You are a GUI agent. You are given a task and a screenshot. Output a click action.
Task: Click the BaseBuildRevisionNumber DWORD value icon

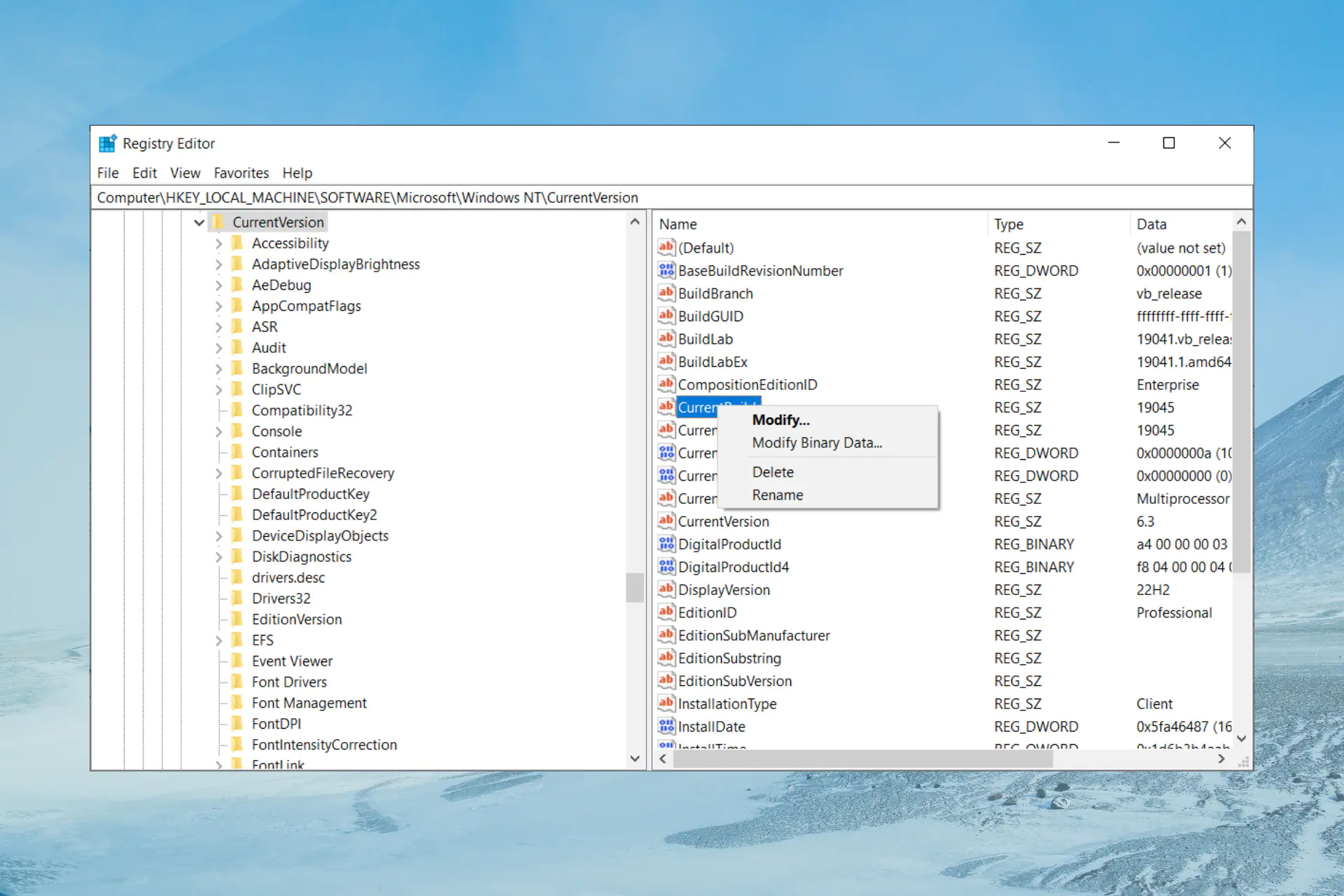point(666,270)
